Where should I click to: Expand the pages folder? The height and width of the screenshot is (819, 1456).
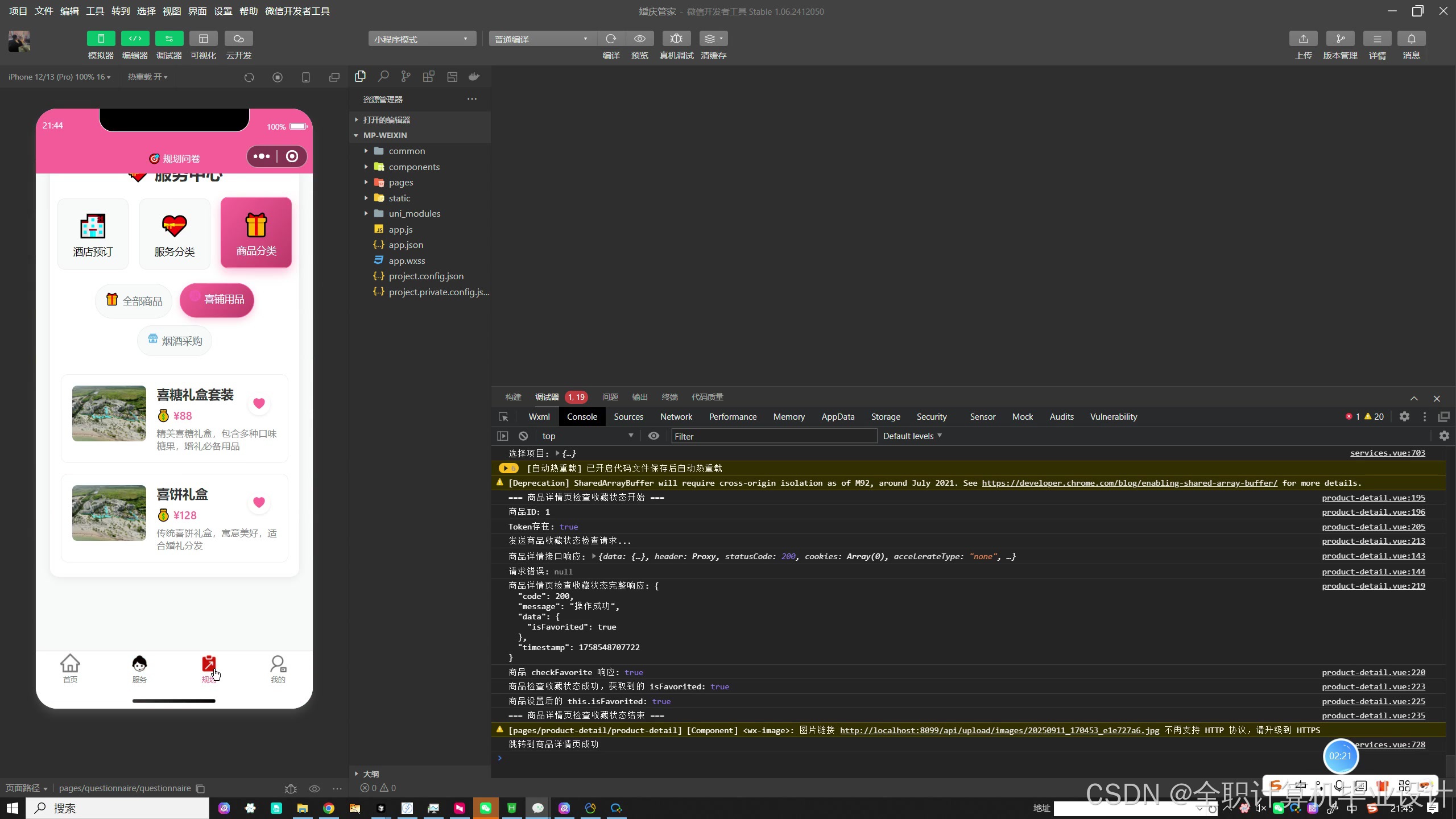(x=401, y=183)
